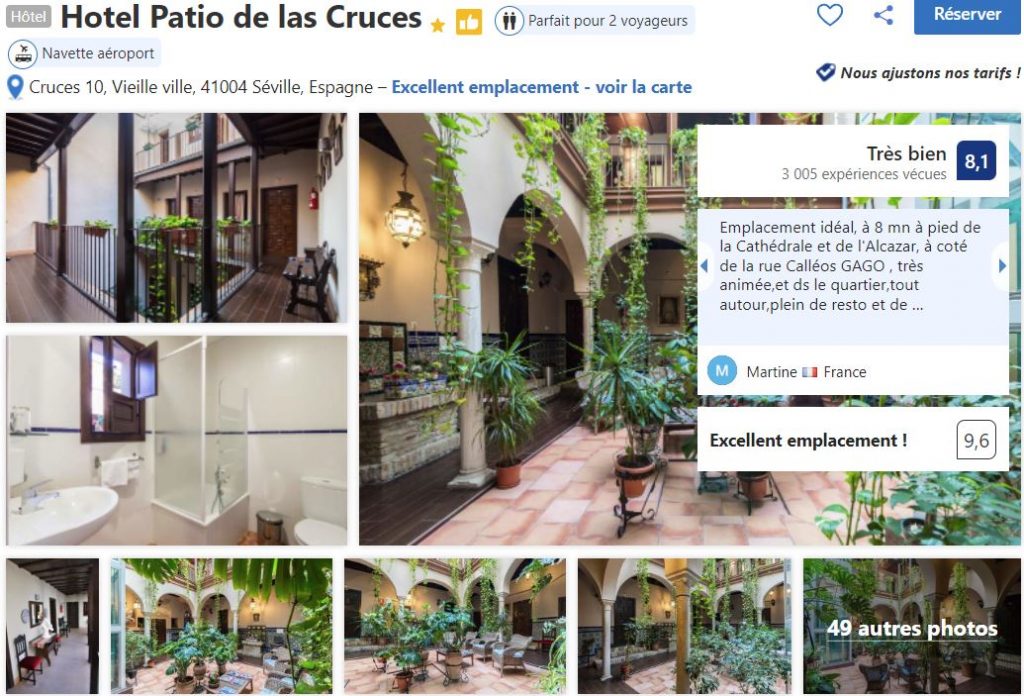This screenshot has height=696, width=1024.
Task: Show next guest review with right arrow
Action: [x=1002, y=266]
